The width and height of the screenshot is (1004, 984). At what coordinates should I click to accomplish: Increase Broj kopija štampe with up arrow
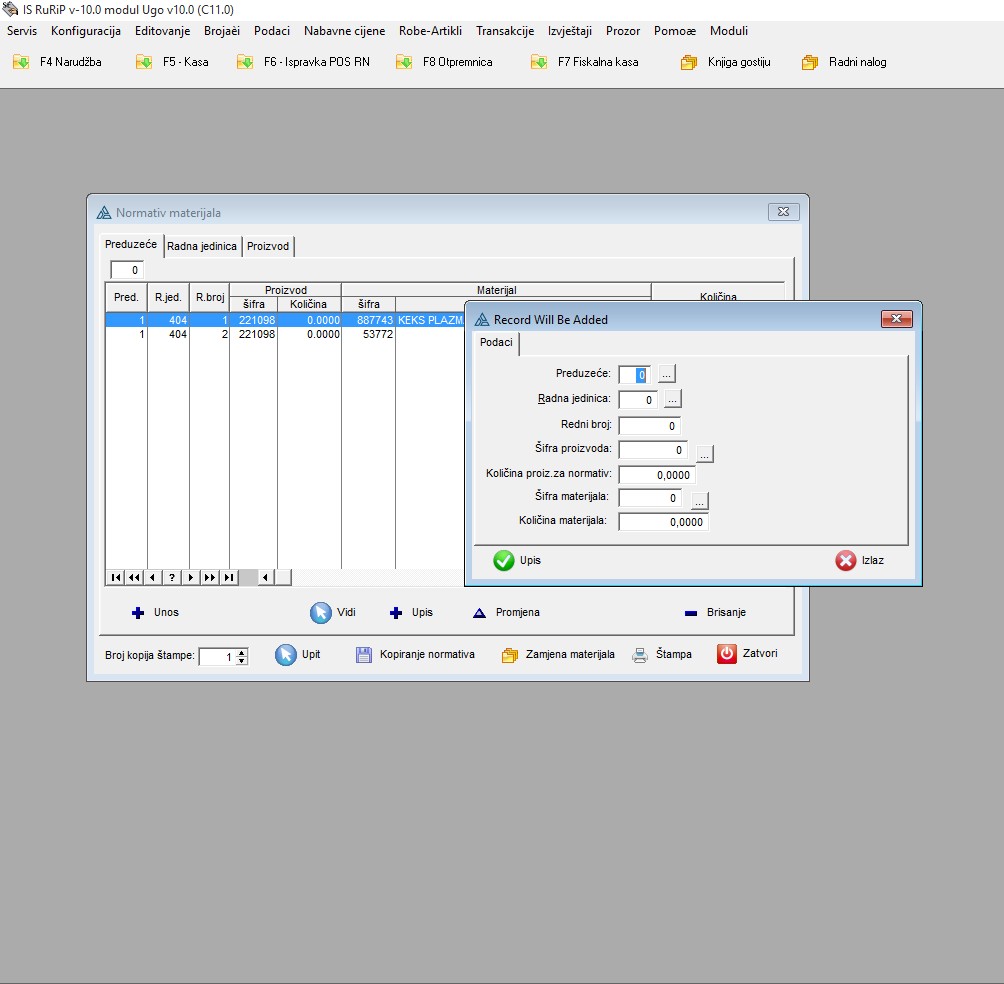241,652
